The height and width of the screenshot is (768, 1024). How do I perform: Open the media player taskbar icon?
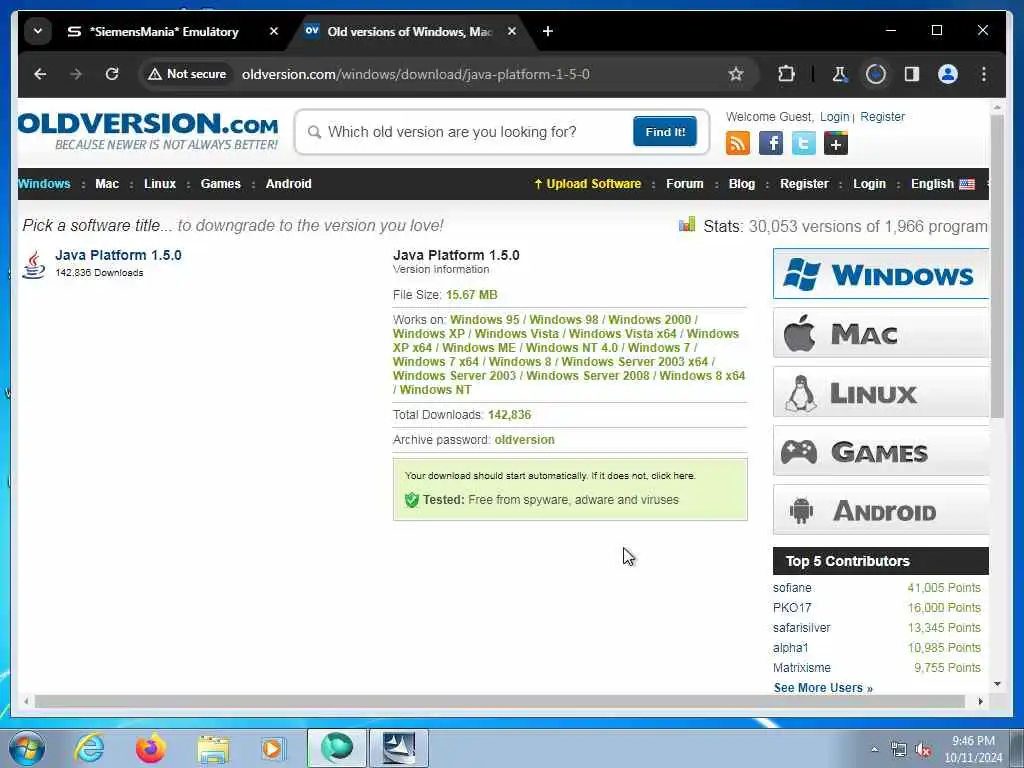click(272, 748)
